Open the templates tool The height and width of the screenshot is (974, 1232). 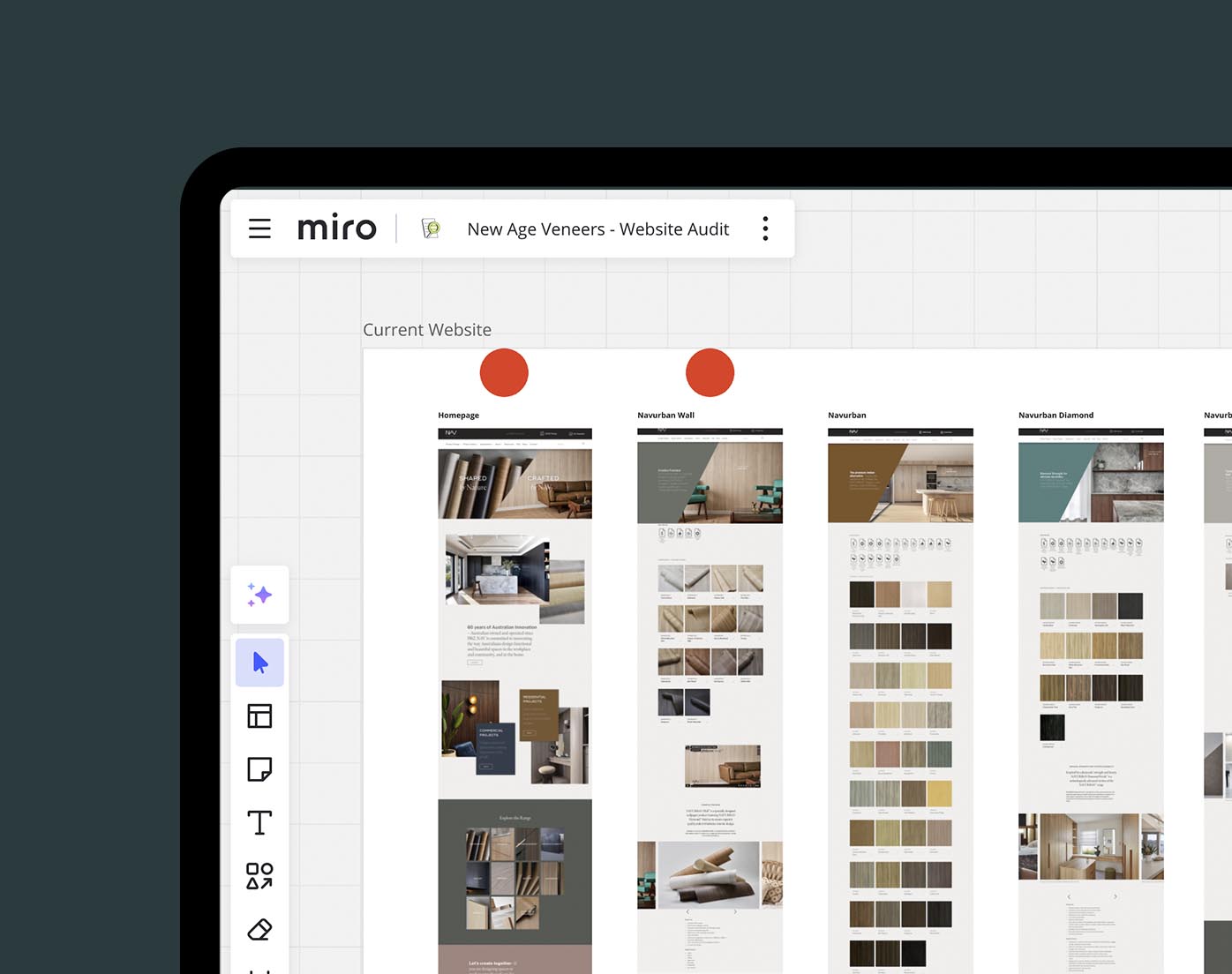[x=259, y=716]
